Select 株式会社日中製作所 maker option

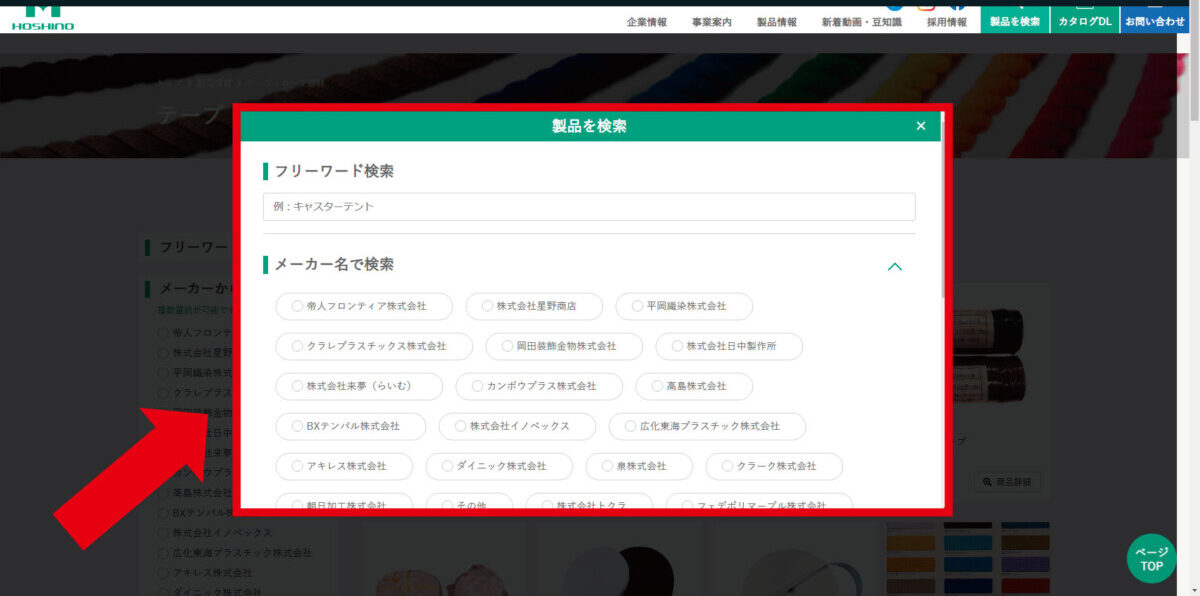click(729, 346)
